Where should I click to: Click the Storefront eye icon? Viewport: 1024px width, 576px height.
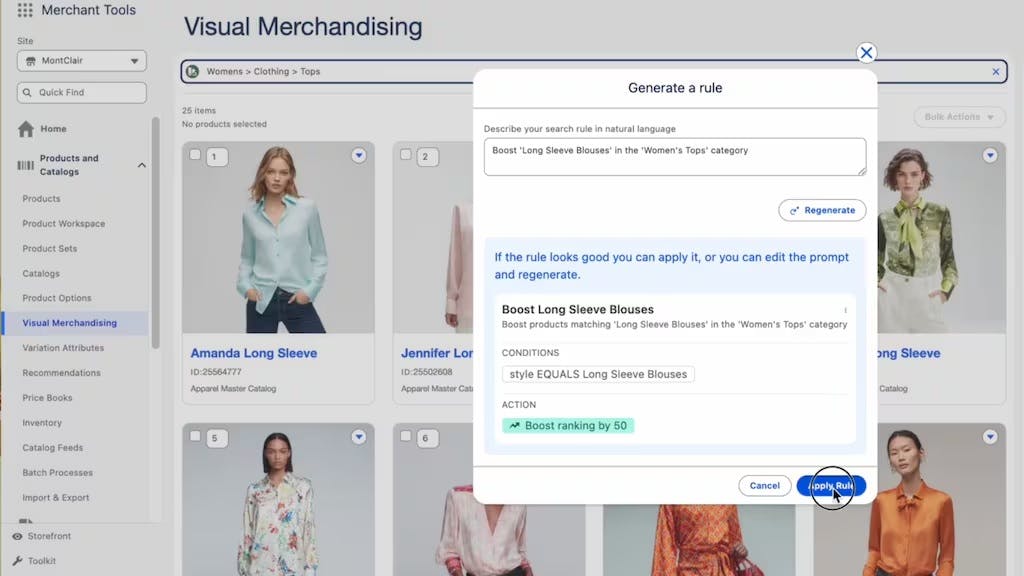17,536
